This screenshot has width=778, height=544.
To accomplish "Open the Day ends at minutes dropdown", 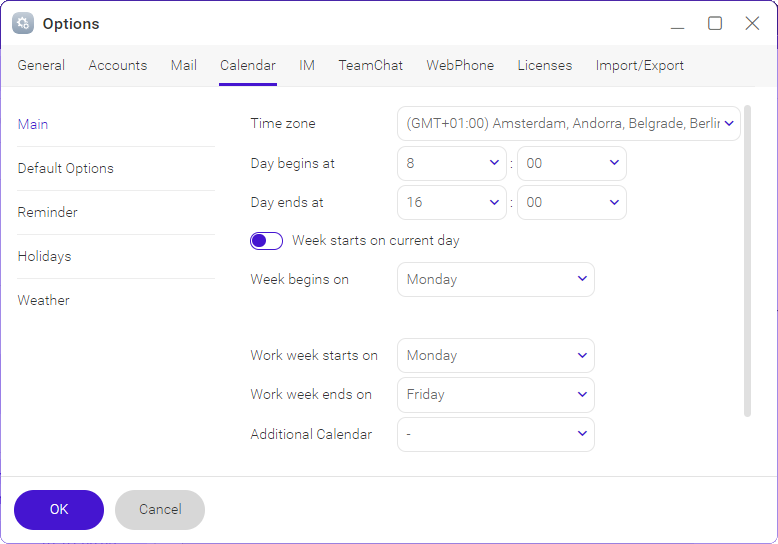I will (572, 203).
